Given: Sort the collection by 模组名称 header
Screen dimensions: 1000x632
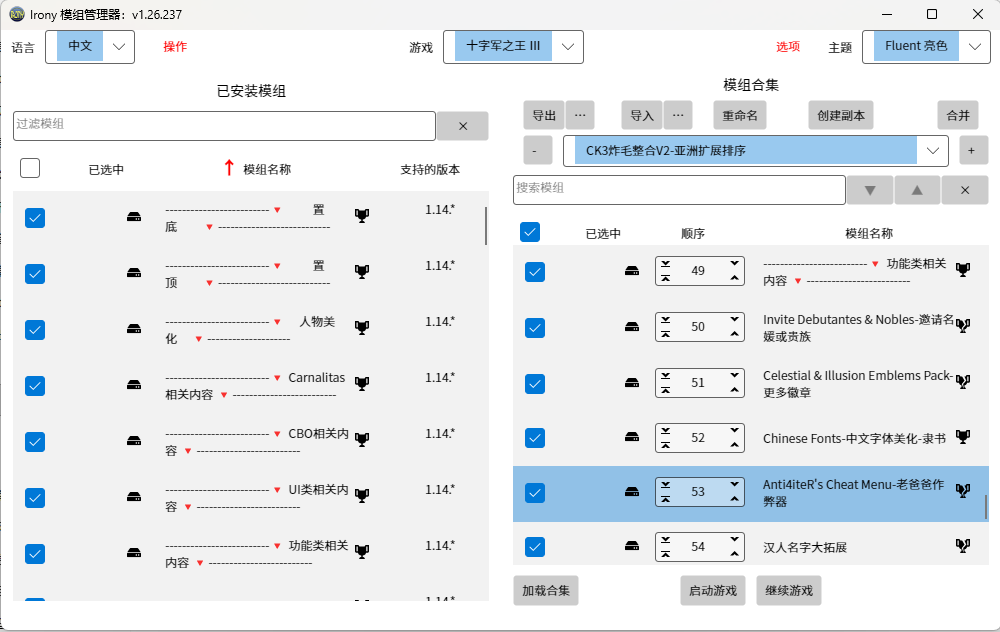Looking at the screenshot, I should 869,233.
